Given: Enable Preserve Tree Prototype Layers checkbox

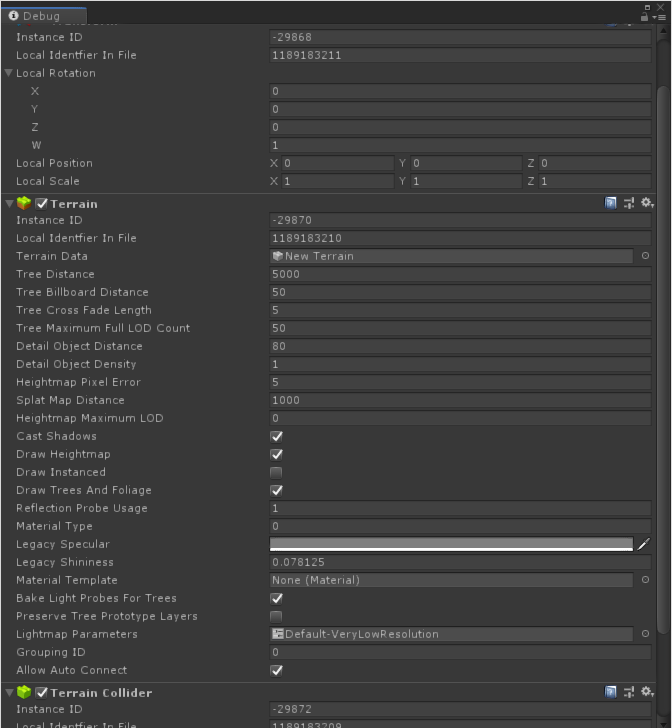Looking at the screenshot, I should (277, 616).
